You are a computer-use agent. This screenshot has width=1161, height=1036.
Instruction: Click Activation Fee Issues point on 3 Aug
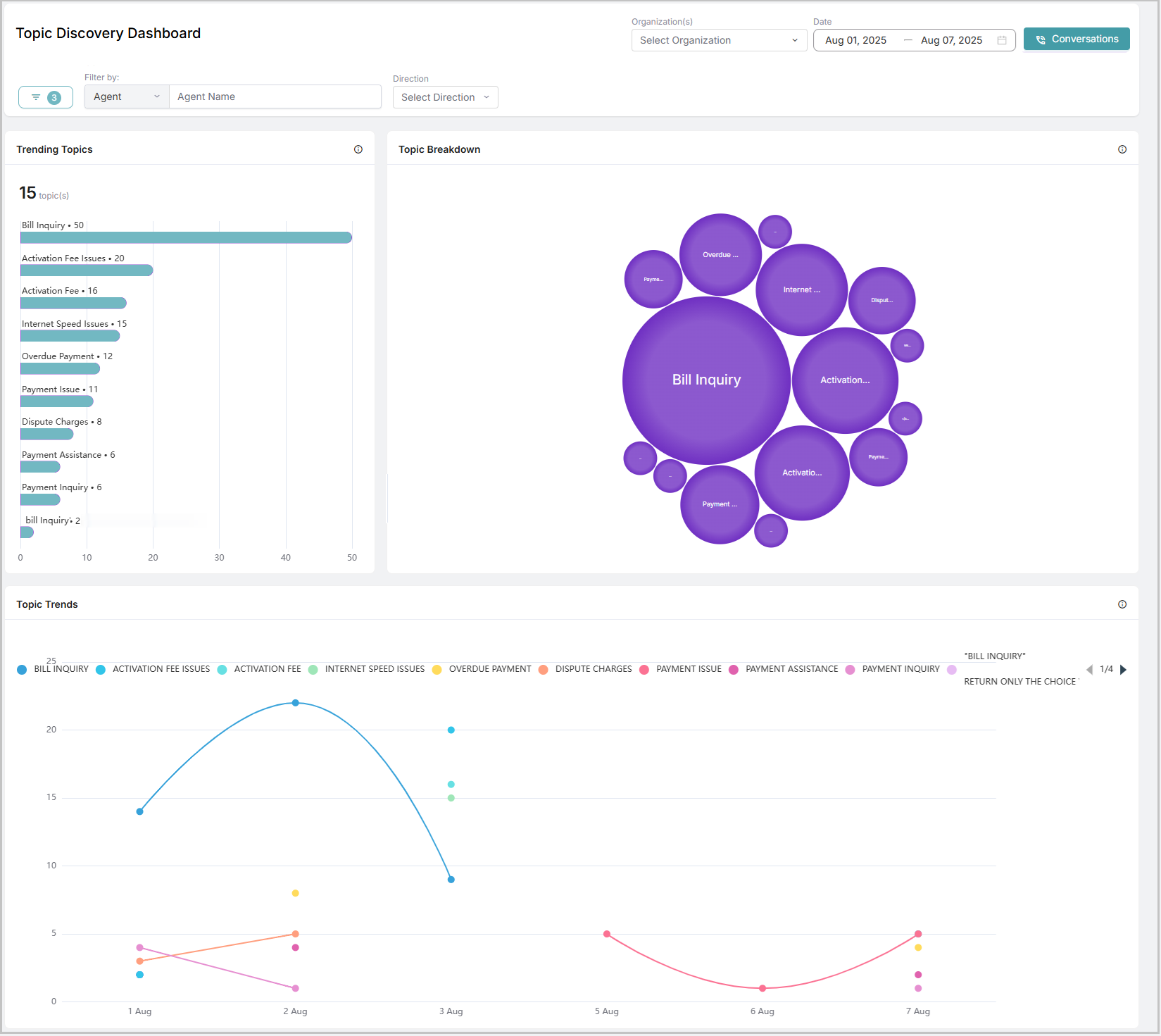[451, 730]
